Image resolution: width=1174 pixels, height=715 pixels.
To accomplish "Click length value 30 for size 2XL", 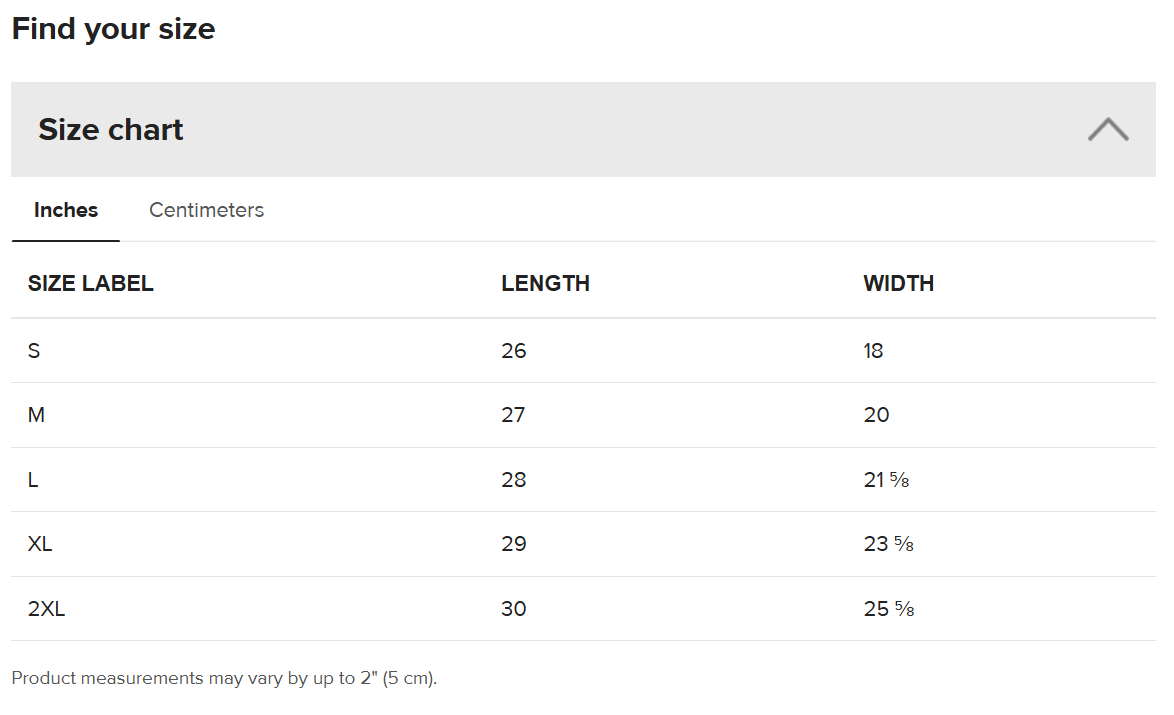I will coord(513,609).
